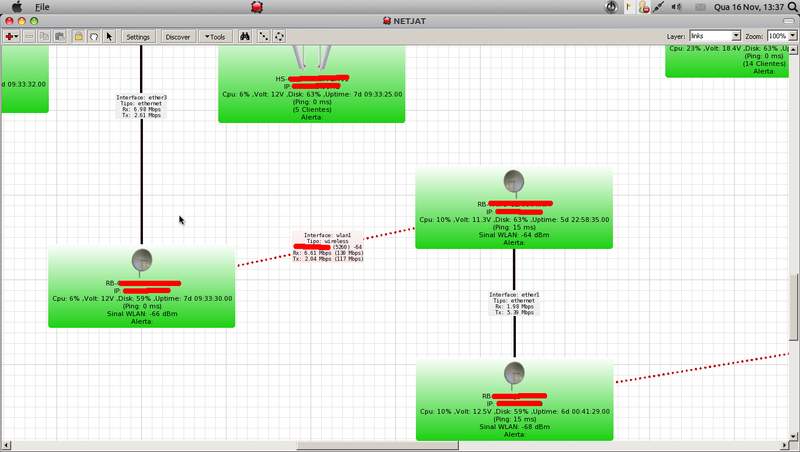The height and width of the screenshot is (452, 800).
Task: Select the HS node with 5 Clientes
Action: (312, 84)
